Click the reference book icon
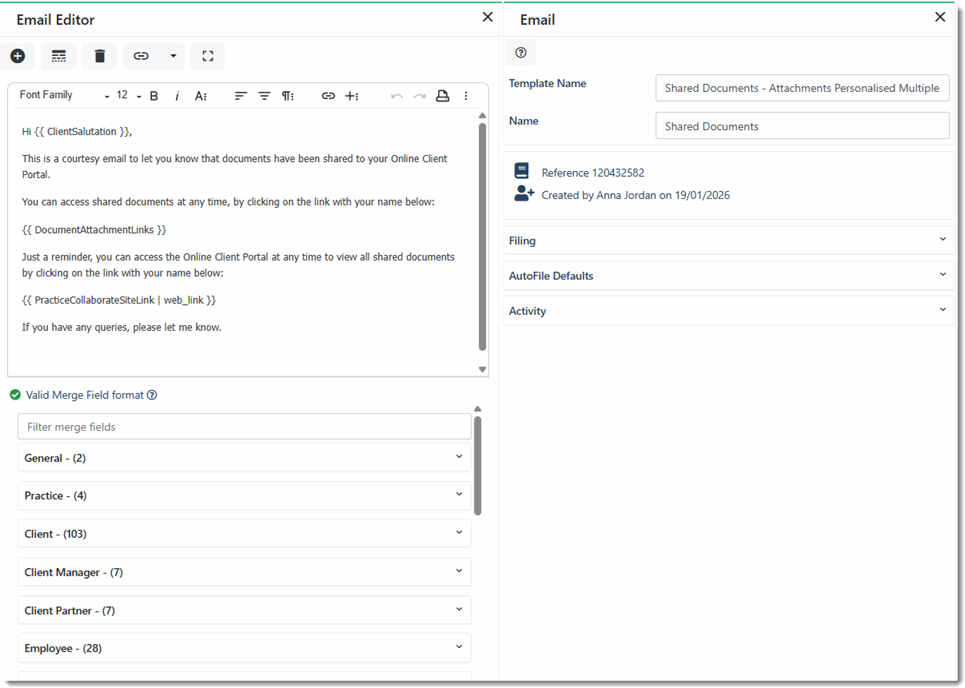 coord(521,170)
